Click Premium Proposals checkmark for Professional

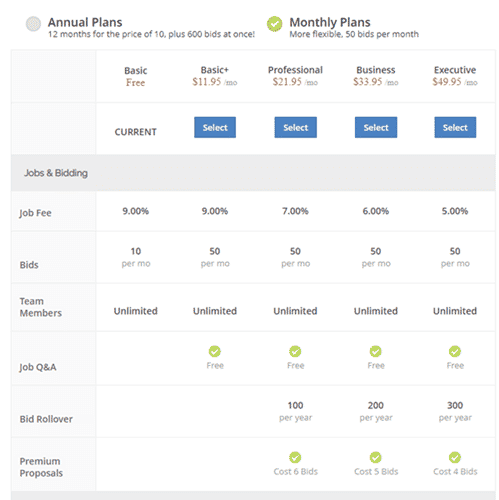(x=295, y=457)
